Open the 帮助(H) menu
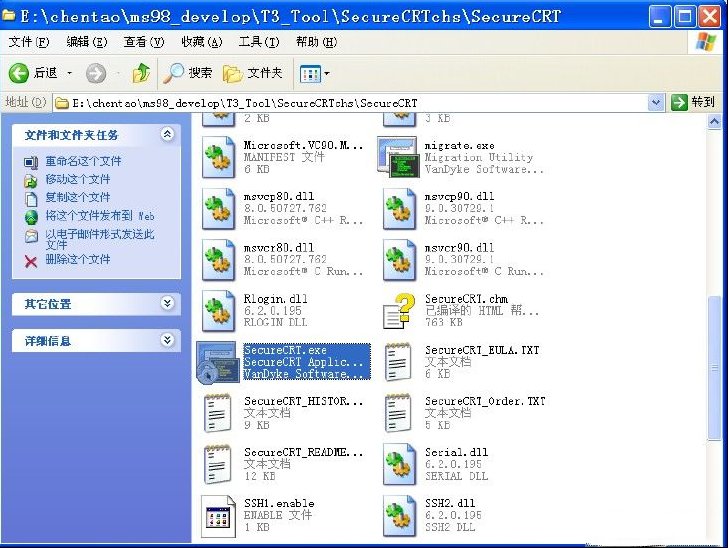The width and height of the screenshot is (728, 548). (x=317, y=42)
